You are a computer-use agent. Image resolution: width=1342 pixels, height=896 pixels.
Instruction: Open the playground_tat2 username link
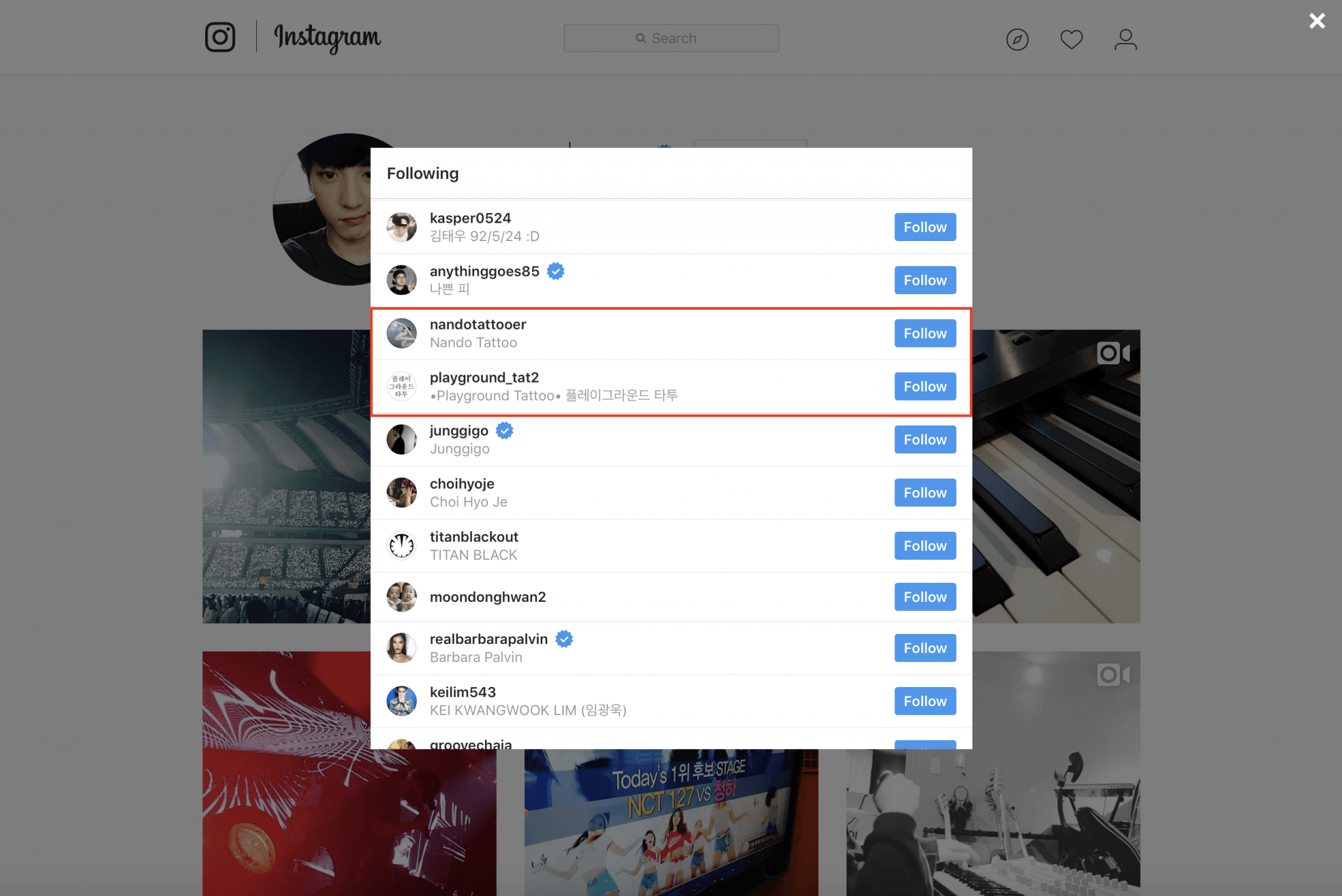pos(484,377)
